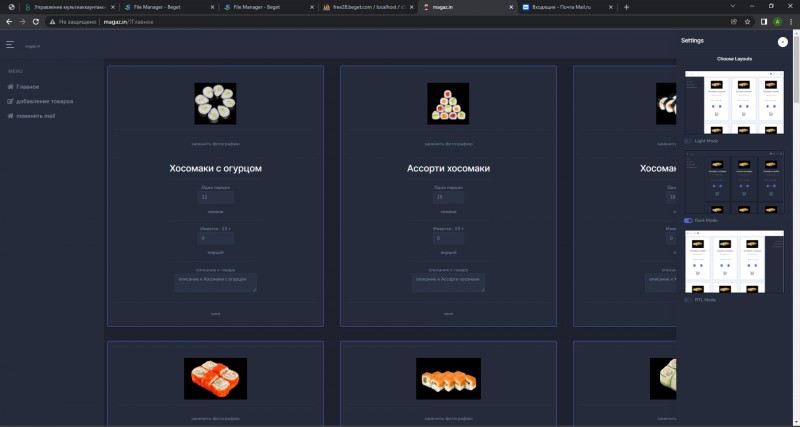Click the Ассорти хосомаки title
800x427 pixels.
pos(448,168)
